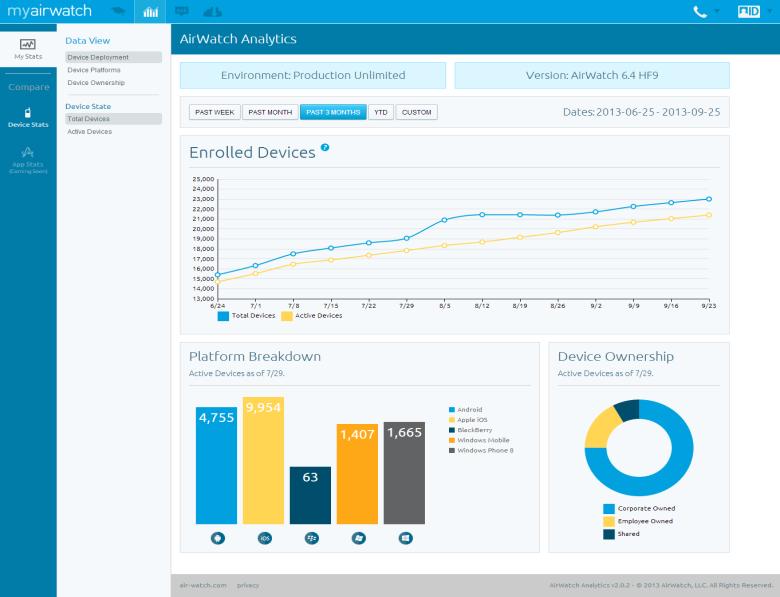Expand the phone dropdown arrow

[x=717, y=11]
